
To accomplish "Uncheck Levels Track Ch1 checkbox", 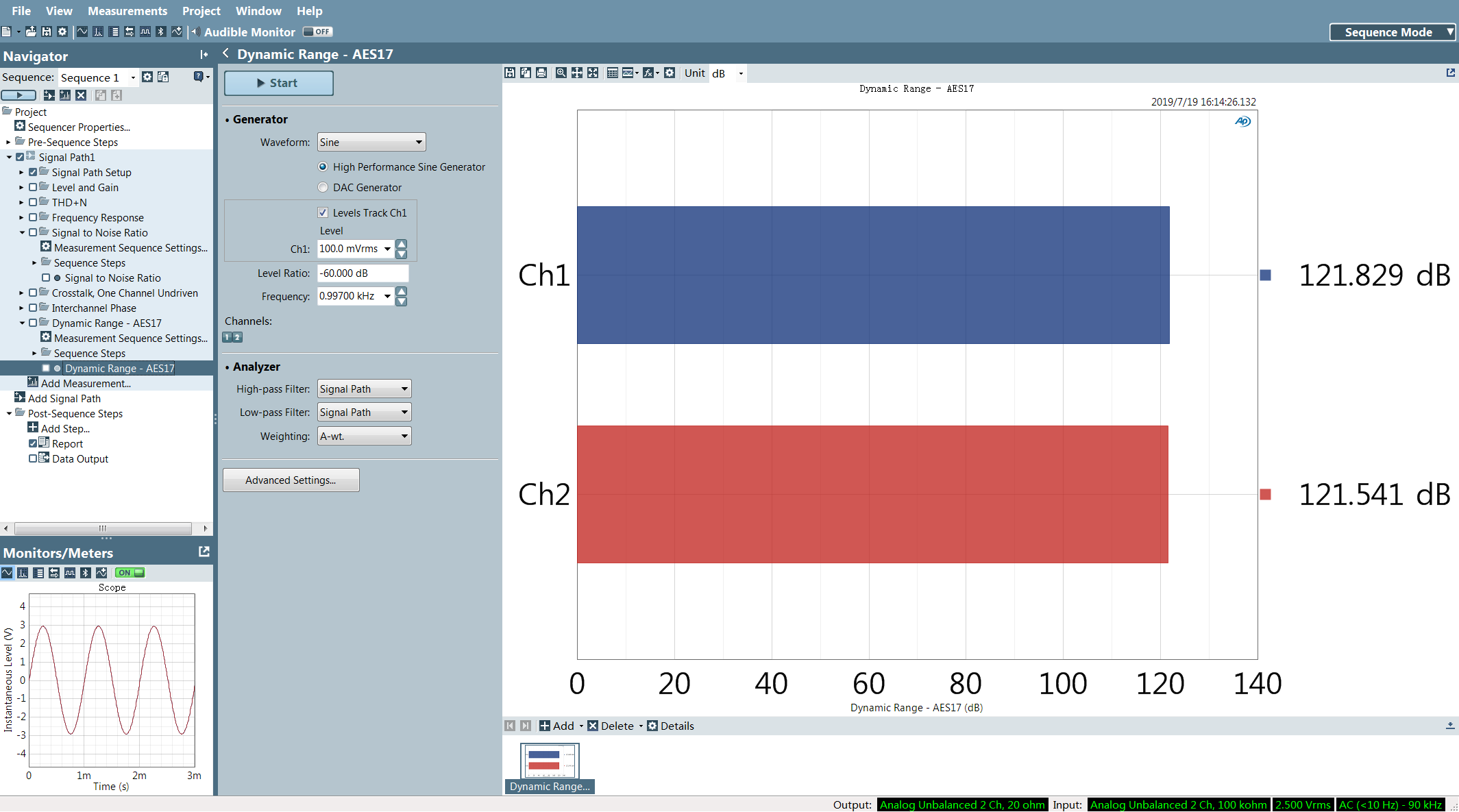I will [x=323, y=212].
